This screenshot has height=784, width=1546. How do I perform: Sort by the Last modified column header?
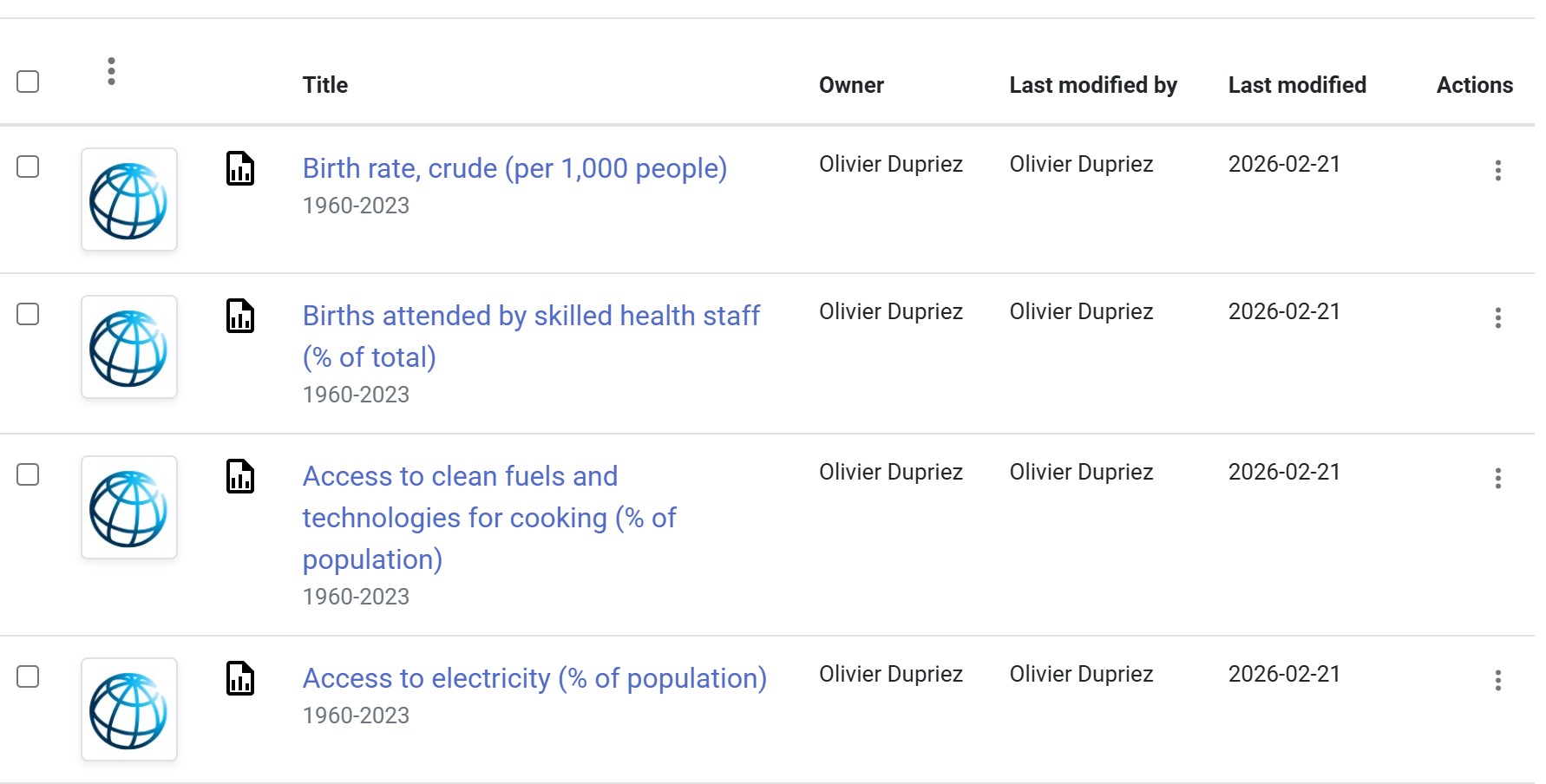[1297, 85]
